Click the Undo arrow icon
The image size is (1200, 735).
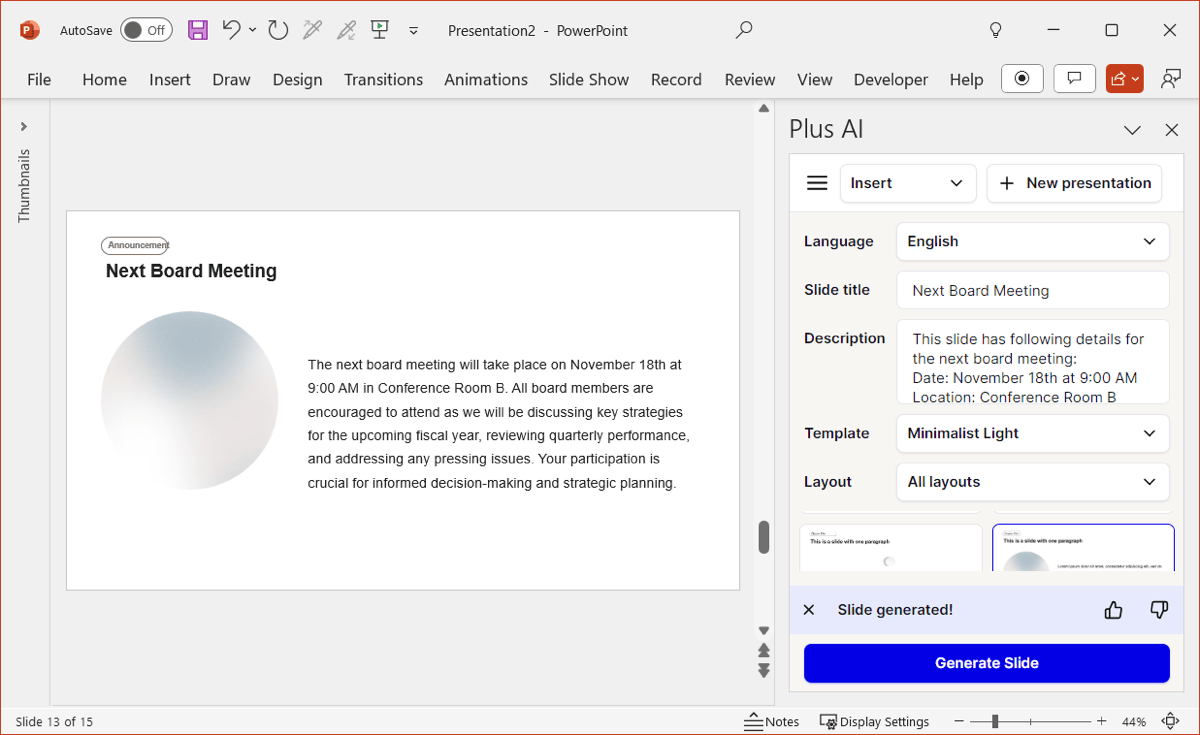[231, 30]
